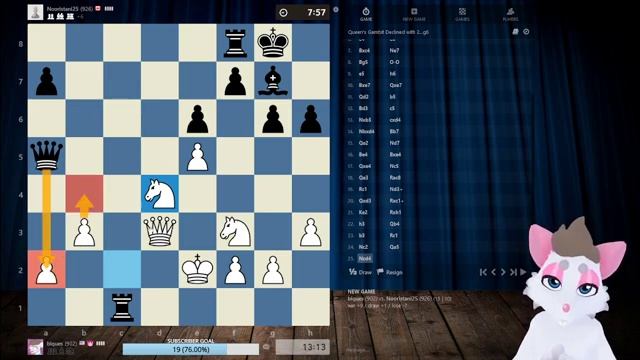Image resolution: width=640 pixels, height=360 pixels.
Task: Select move Qe3 in the move list
Action: point(363,178)
